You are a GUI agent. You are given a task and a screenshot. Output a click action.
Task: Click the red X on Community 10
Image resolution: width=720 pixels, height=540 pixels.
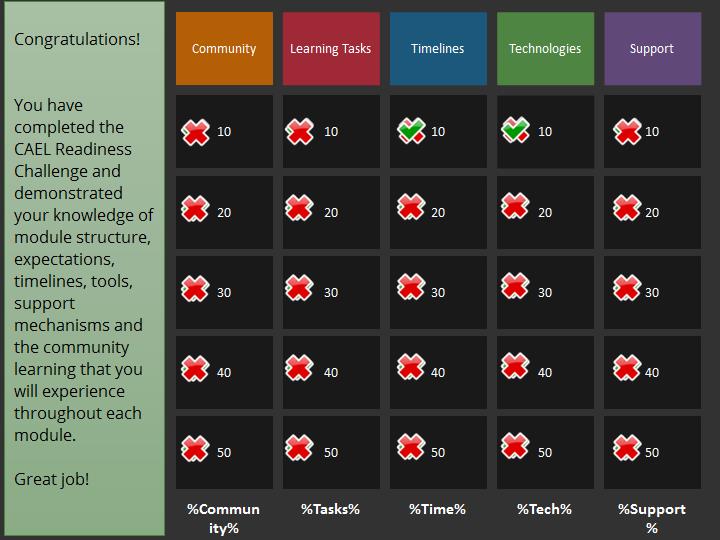pos(196,132)
